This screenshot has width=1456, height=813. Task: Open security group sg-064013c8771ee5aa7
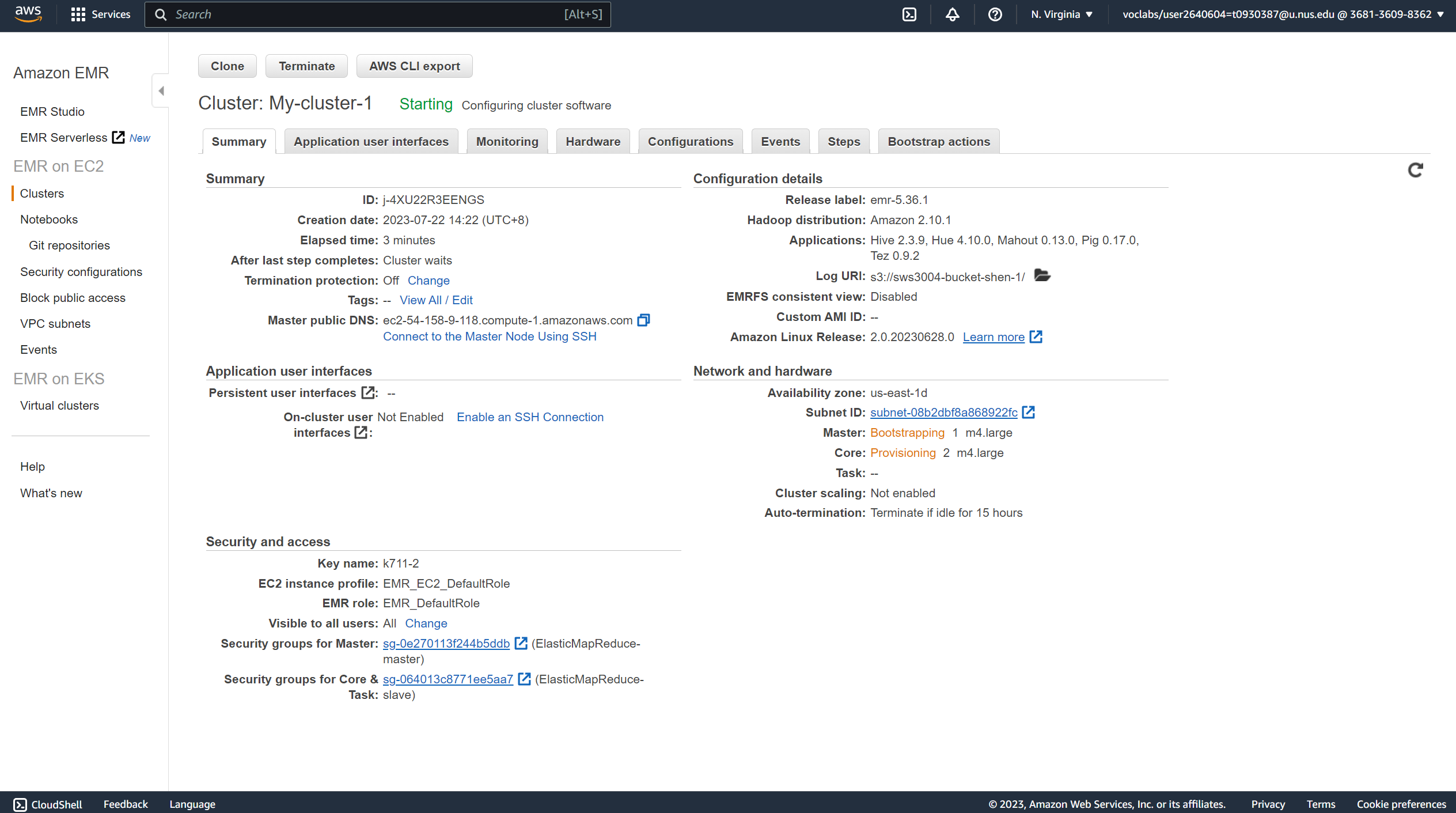(x=448, y=679)
